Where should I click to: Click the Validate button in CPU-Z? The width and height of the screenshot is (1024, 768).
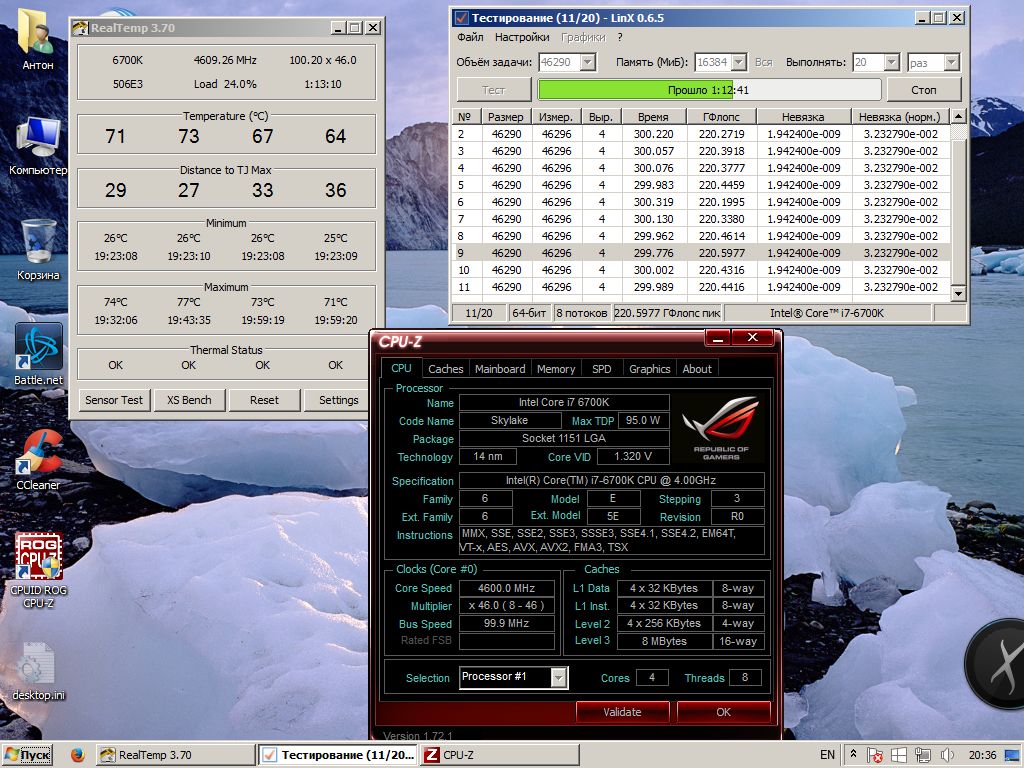point(622,712)
